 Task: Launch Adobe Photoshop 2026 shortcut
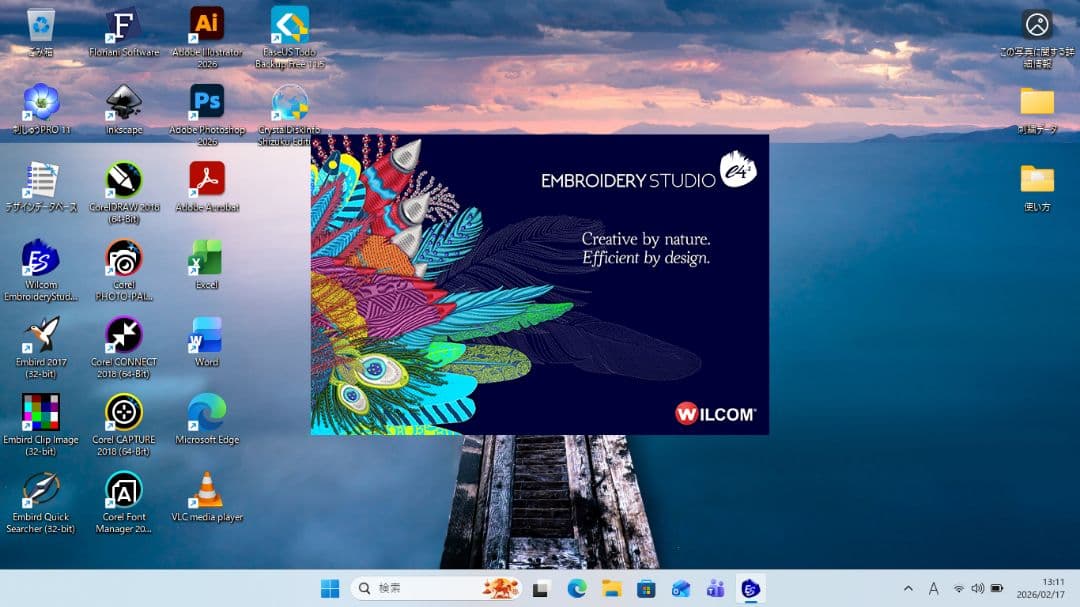point(207,114)
